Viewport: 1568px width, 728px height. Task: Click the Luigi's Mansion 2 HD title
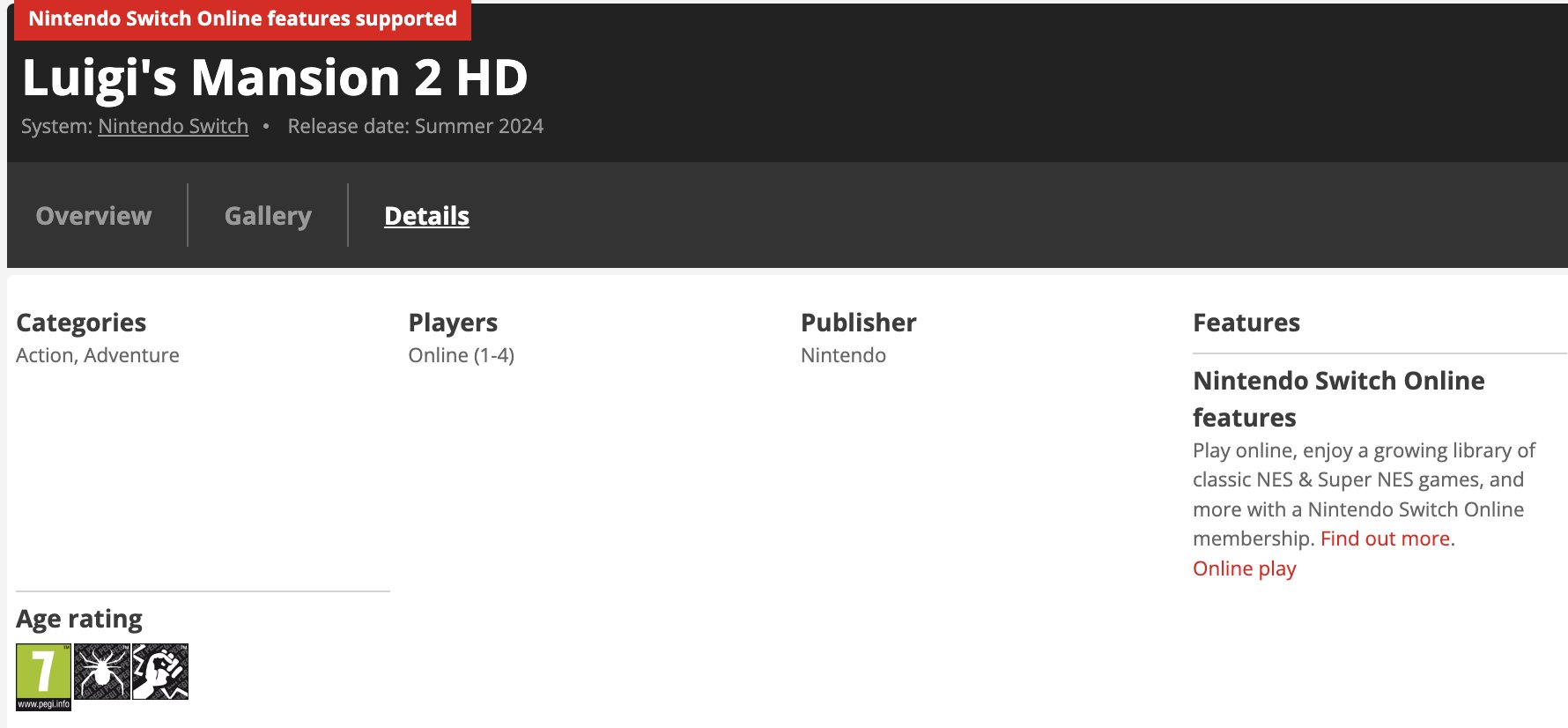[x=275, y=78]
